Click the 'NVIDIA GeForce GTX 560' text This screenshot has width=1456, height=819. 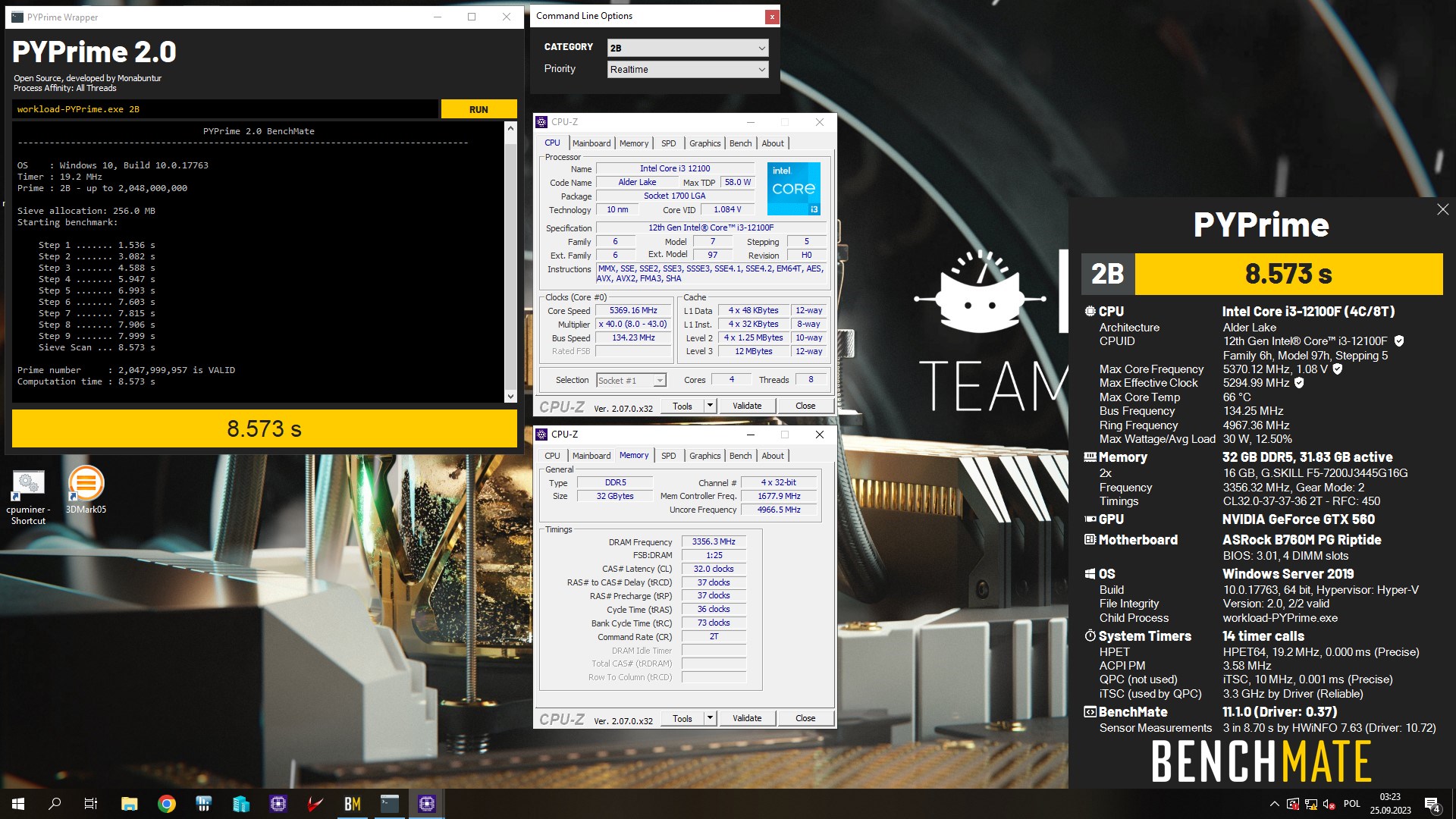click(1298, 519)
